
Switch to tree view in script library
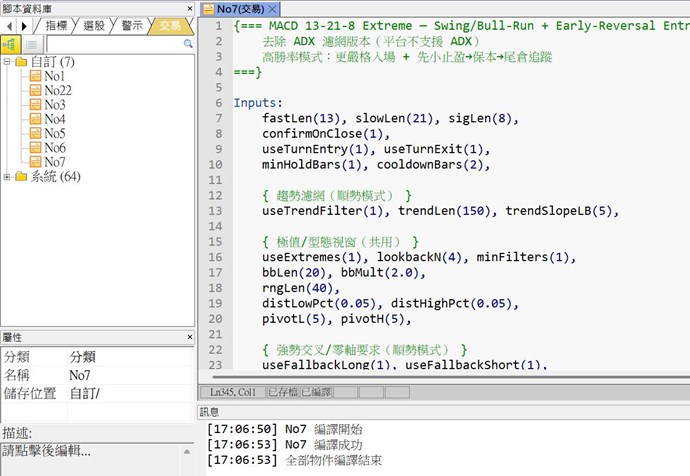click(12, 44)
